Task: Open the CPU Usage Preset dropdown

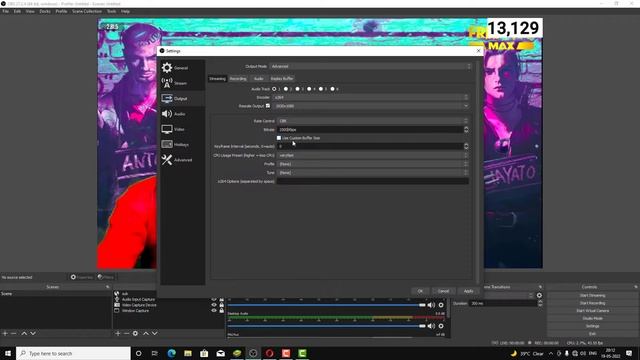Action: (x=373, y=156)
